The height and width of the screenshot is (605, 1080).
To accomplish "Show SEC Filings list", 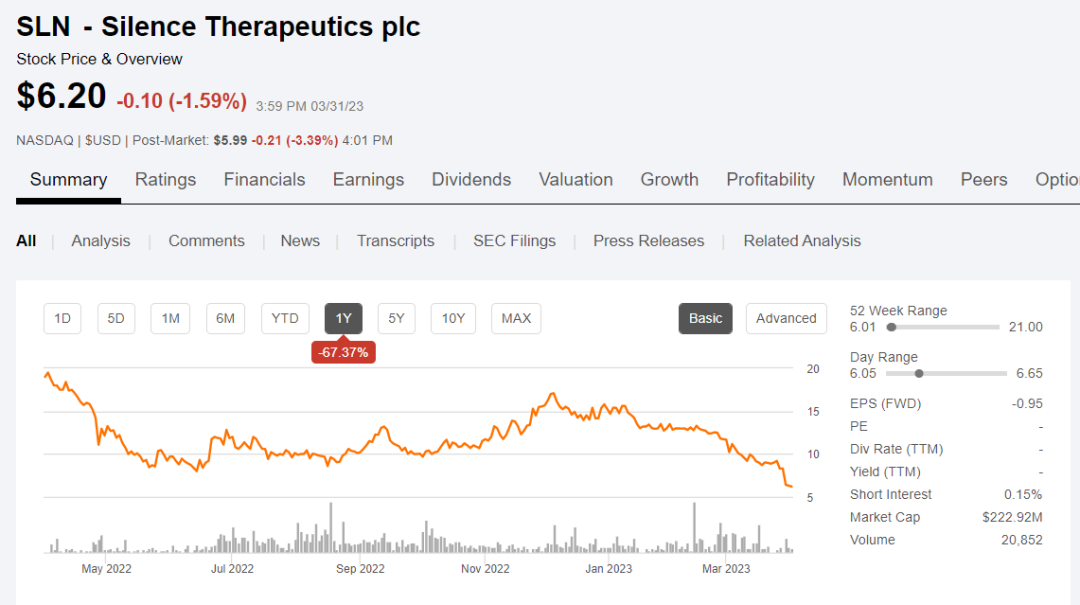I will pos(514,241).
